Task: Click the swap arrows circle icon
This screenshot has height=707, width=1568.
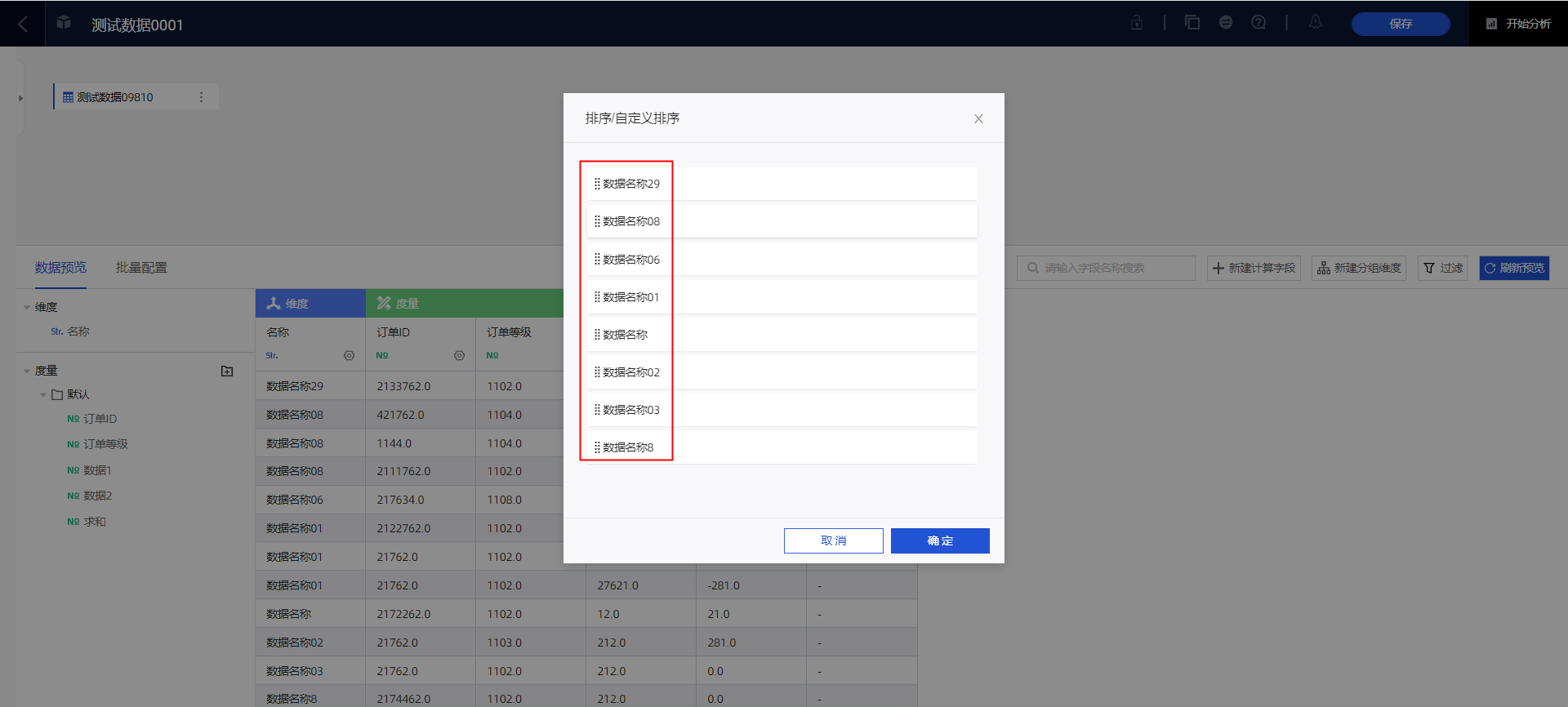Action: click(x=1226, y=23)
